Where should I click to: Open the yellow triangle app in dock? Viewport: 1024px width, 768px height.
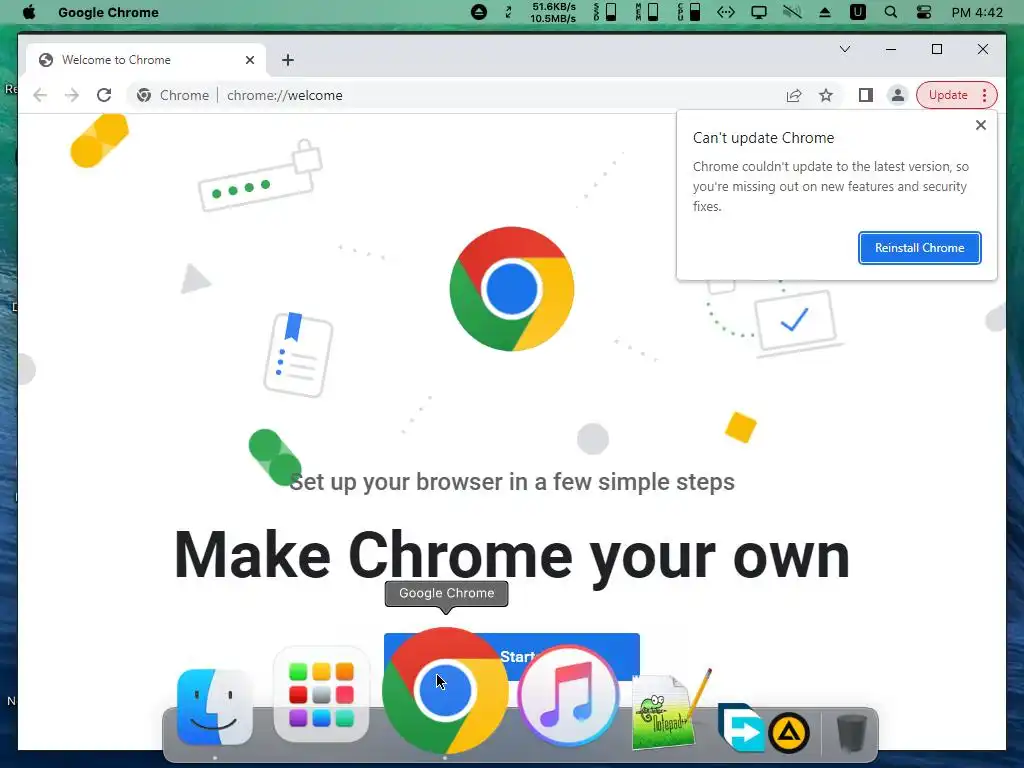click(789, 733)
